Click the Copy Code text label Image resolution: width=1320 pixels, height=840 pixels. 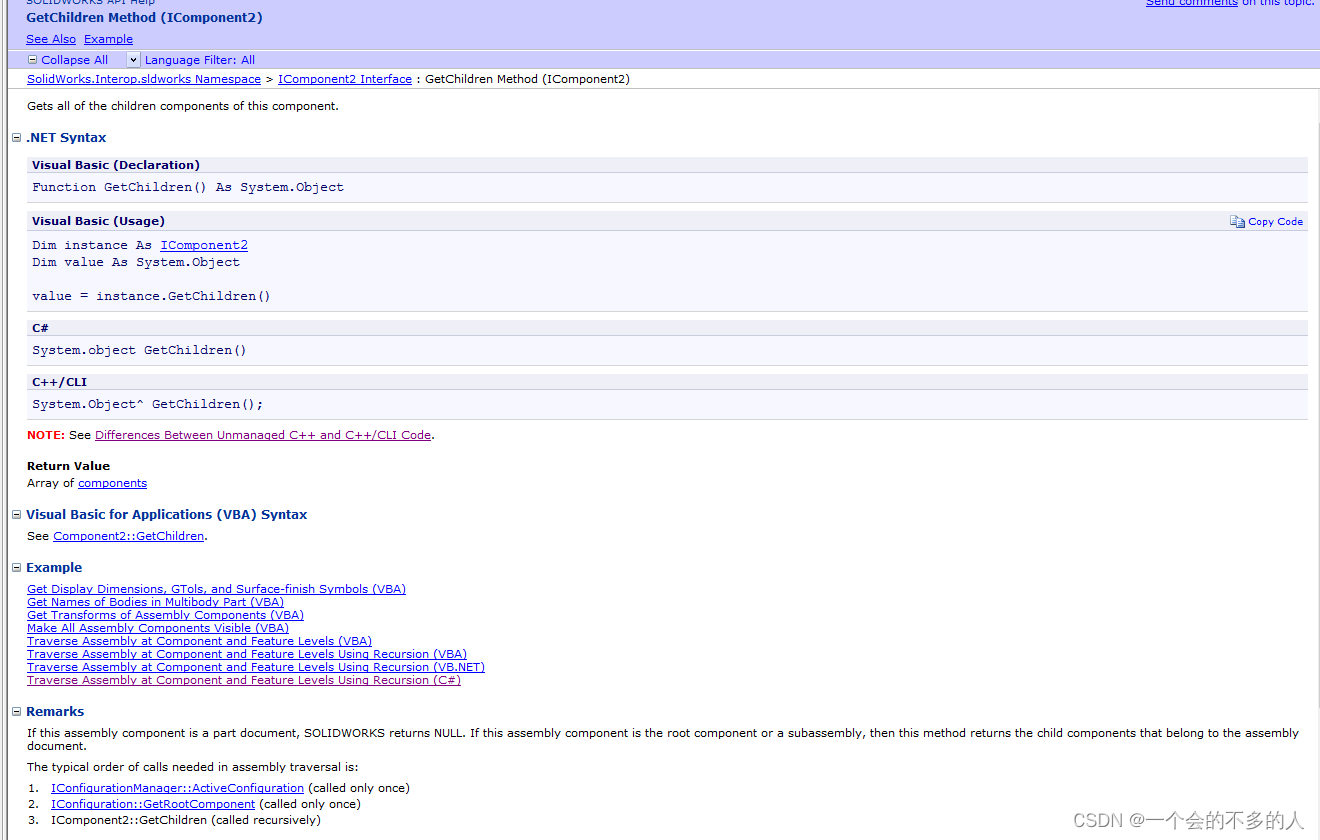click(1276, 222)
